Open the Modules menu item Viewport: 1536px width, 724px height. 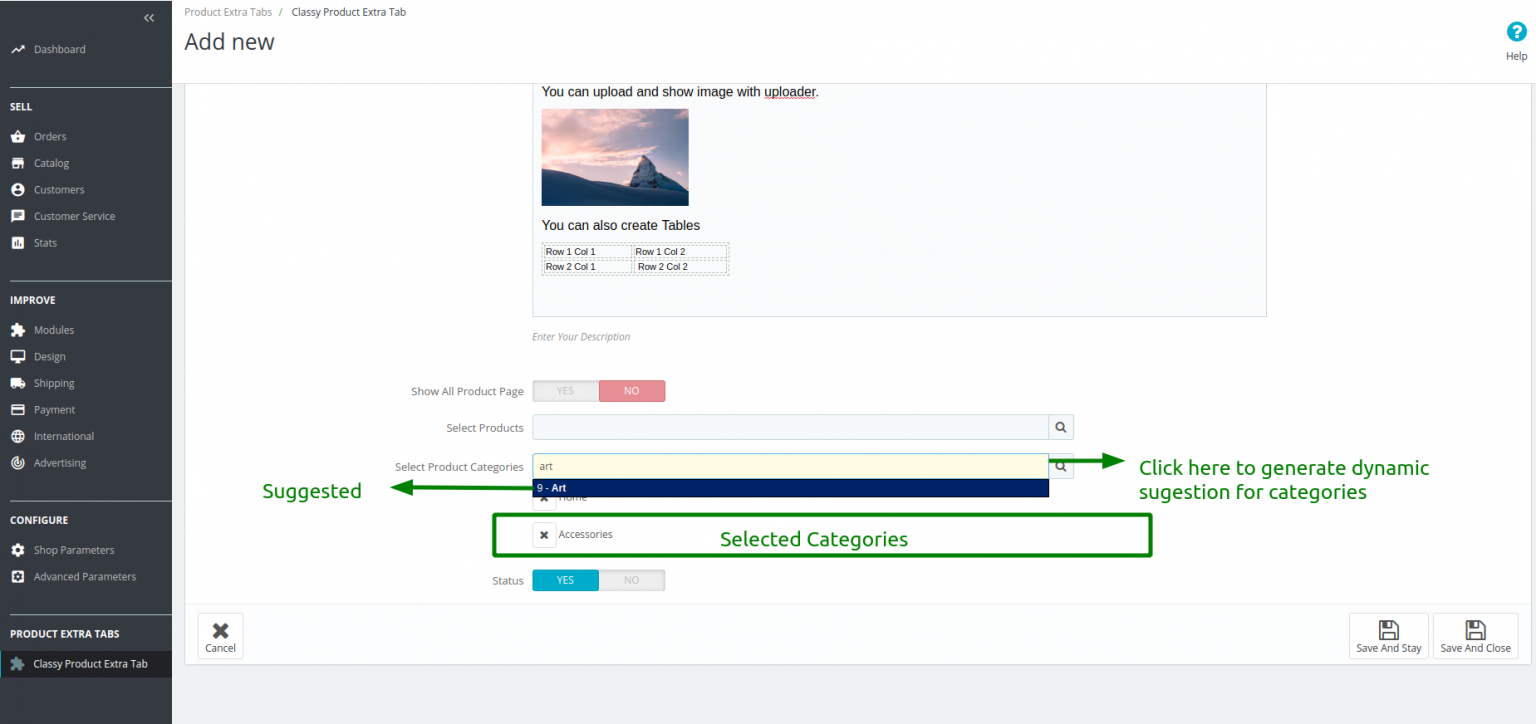[x=54, y=330]
